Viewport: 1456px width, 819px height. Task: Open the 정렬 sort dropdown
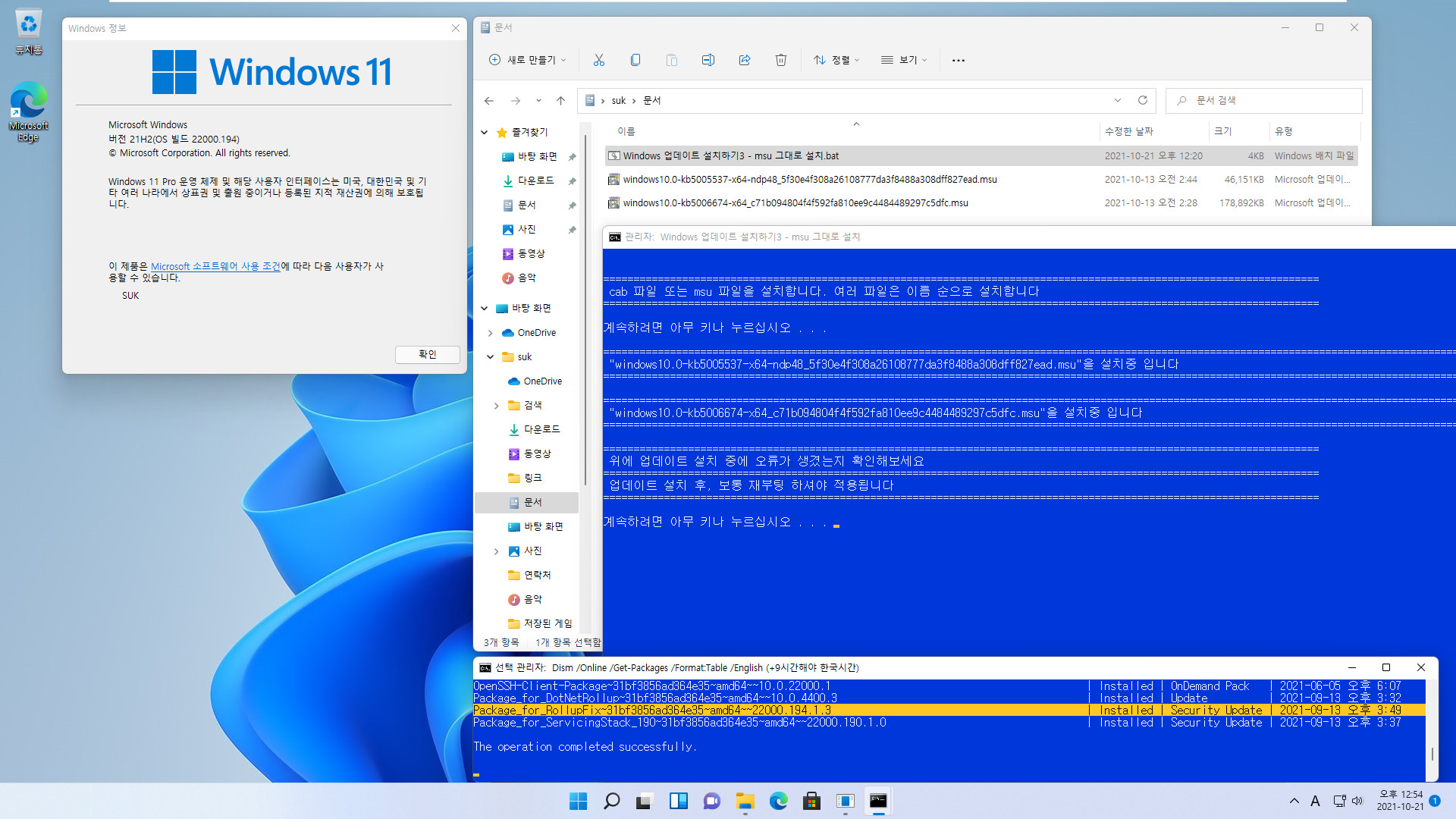(x=836, y=60)
